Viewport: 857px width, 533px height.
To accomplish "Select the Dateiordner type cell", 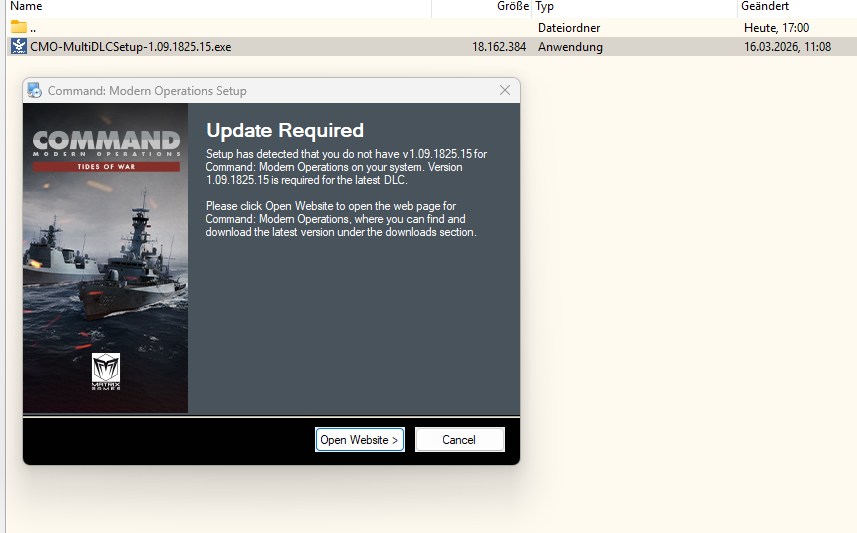I will (569, 28).
